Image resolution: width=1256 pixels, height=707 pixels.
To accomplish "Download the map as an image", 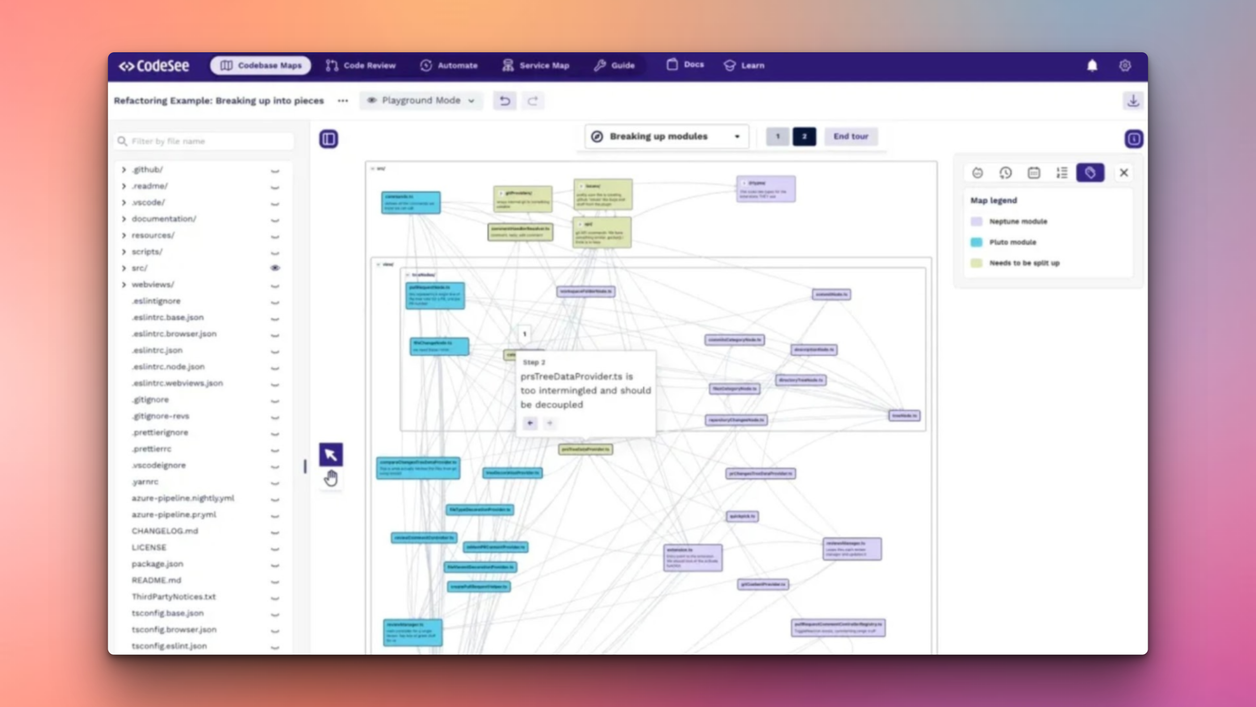I will coord(1133,100).
